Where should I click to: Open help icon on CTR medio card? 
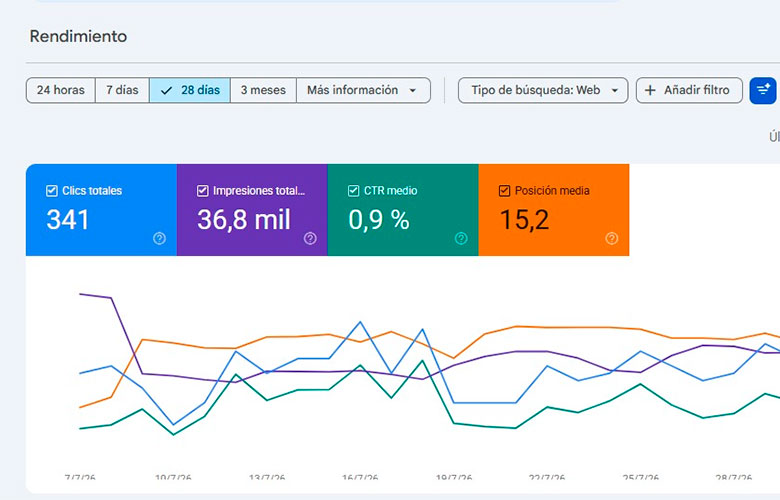coord(461,238)
